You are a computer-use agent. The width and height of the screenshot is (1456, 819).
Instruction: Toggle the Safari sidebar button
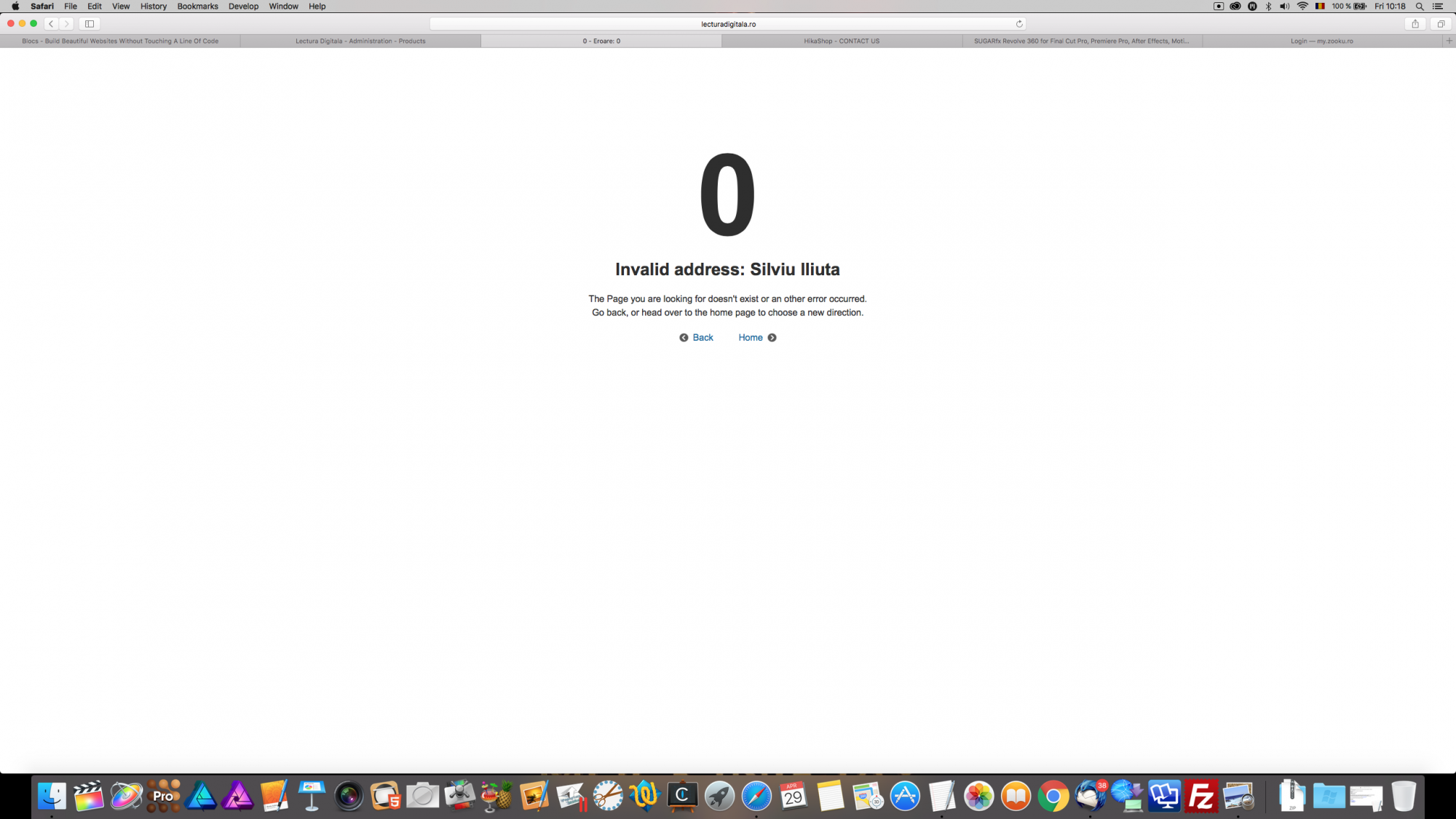[90, 24]
